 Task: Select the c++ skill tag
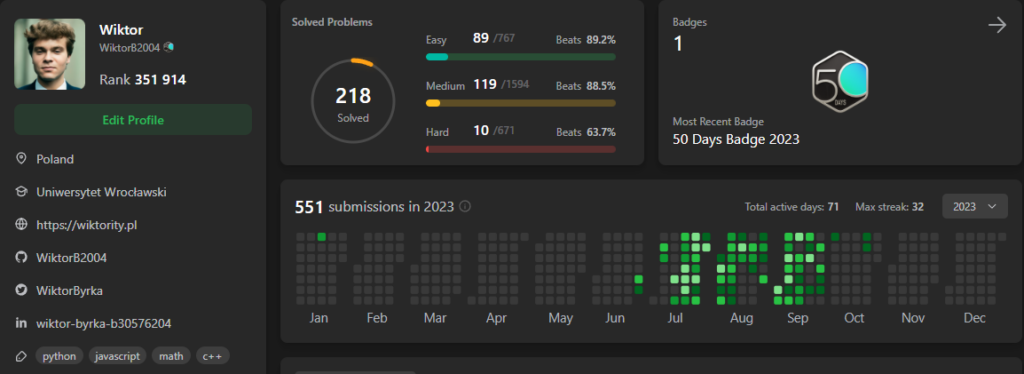[x=213, y=356]
